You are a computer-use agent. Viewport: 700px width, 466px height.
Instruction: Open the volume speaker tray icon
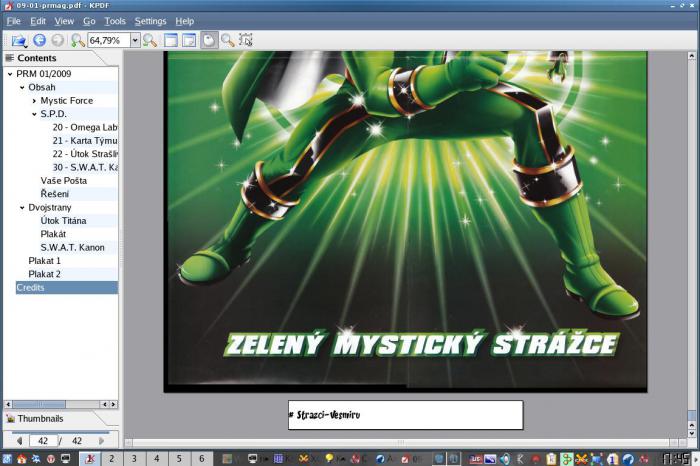505,459
